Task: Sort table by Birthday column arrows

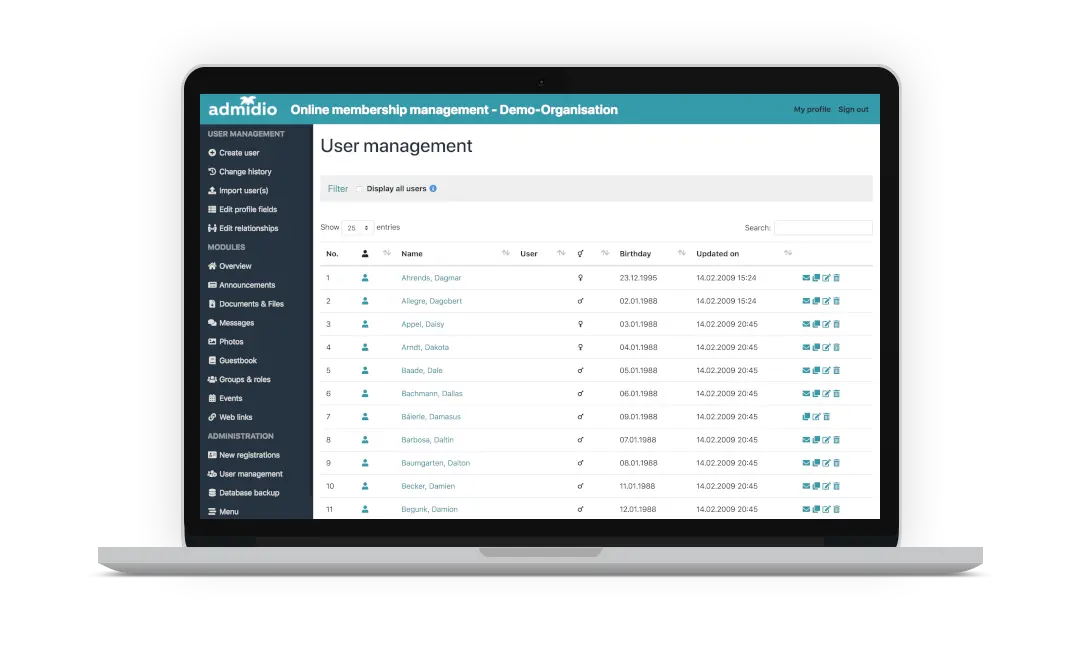Action: click(681, 254)
